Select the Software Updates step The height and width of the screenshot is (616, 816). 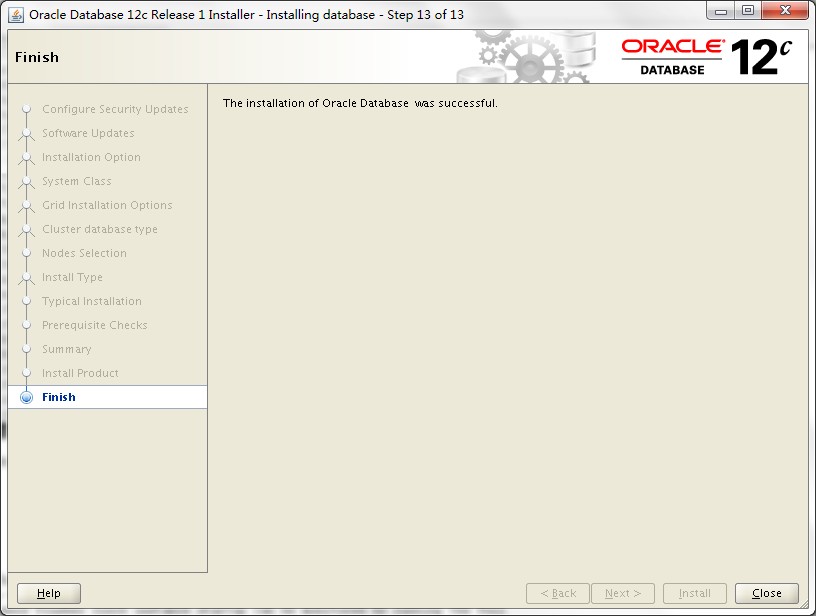88,134
